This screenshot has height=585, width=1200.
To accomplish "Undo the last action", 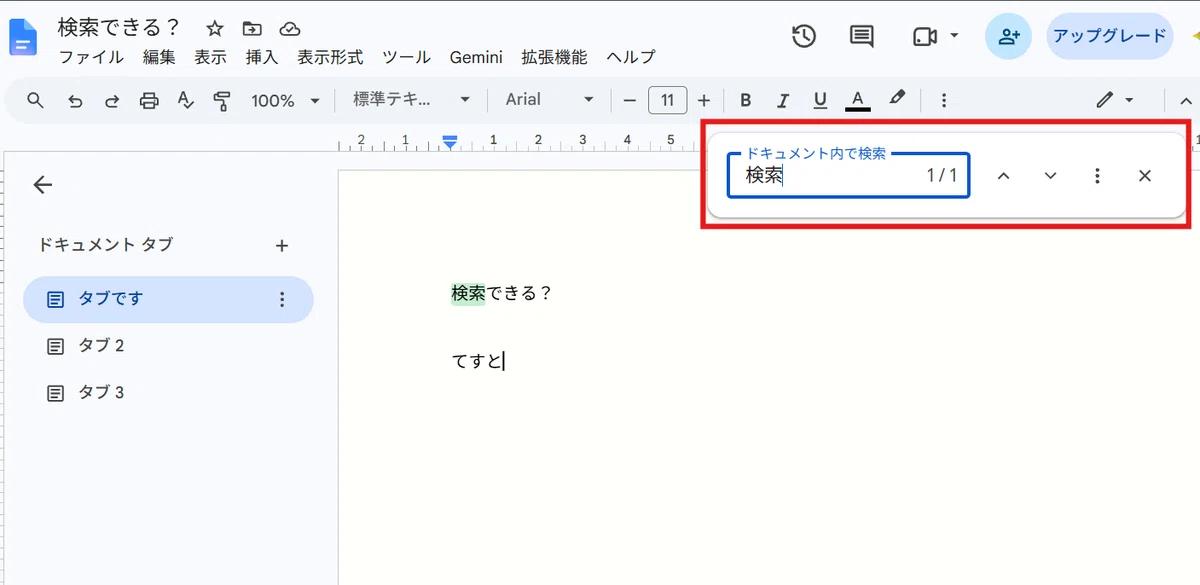I will (x=75, y=100).
